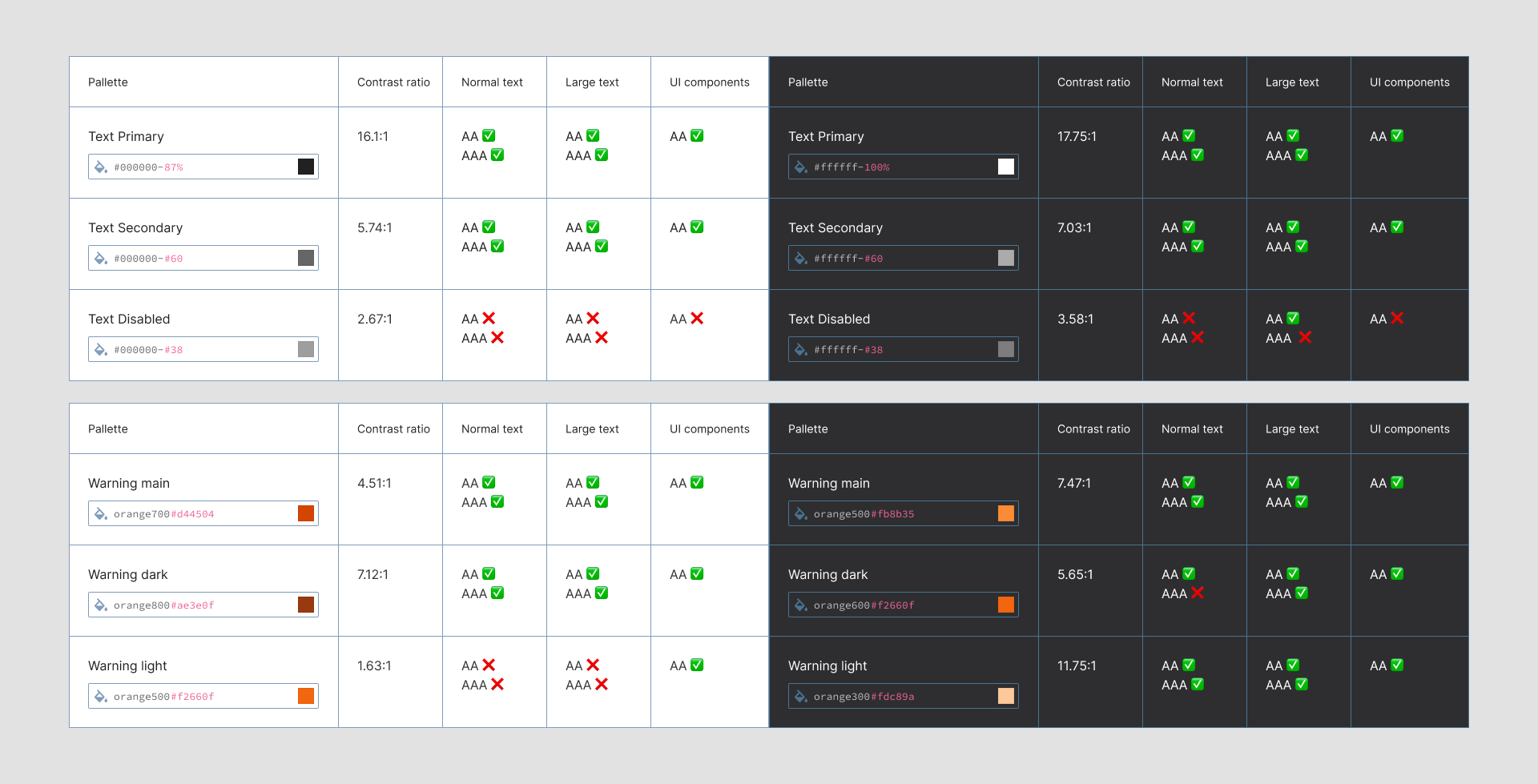Click the #ffffff-#60 color input field
Screen dimensions: 1538x784
(902, 258)
